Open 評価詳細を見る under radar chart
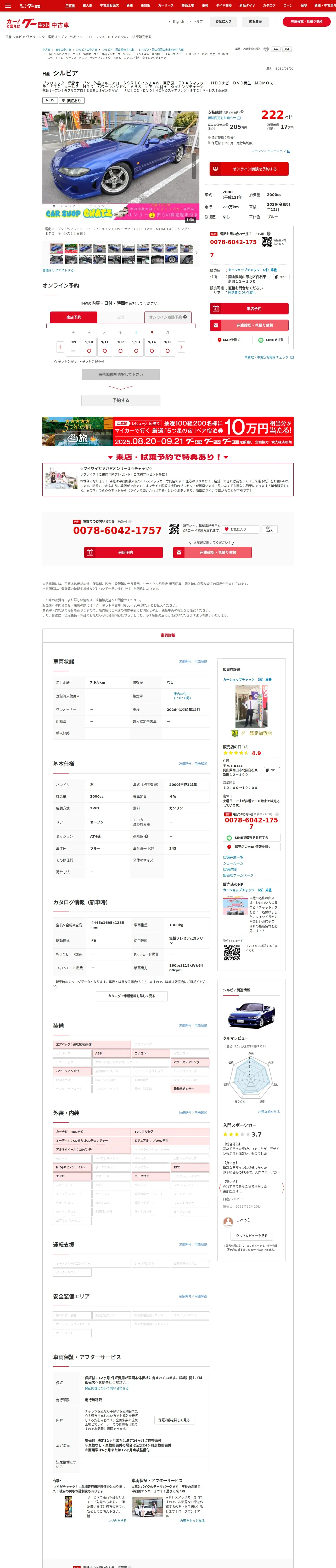 click(269, 1111)
